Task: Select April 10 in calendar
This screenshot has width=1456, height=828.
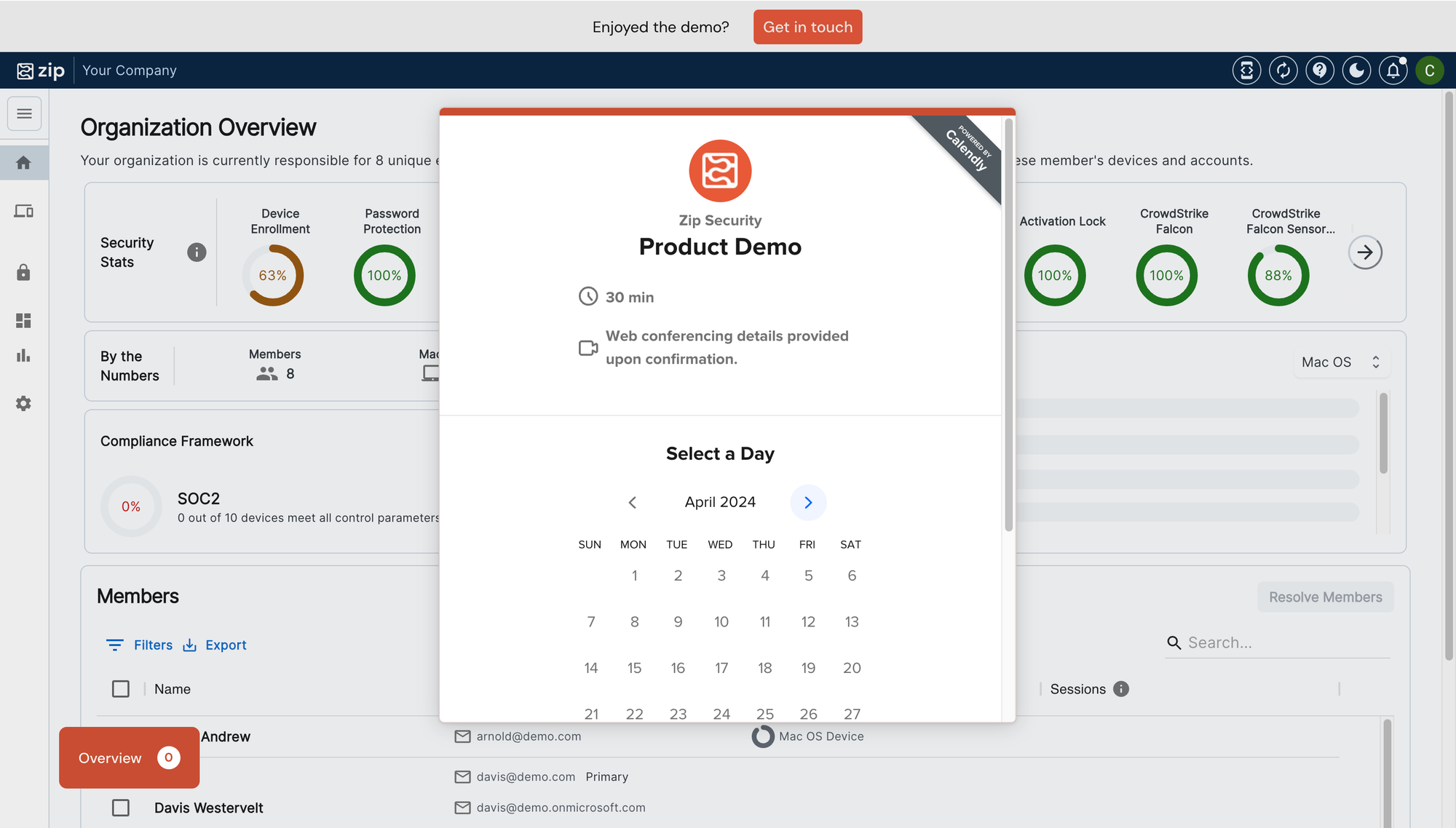Action: tap(721, 622)
